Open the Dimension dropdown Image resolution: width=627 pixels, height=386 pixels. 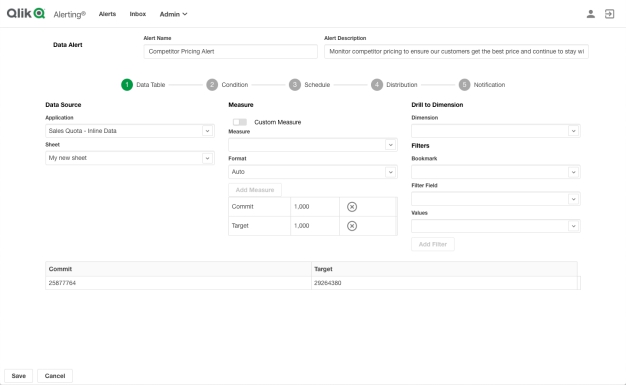(x=495, y=131)
